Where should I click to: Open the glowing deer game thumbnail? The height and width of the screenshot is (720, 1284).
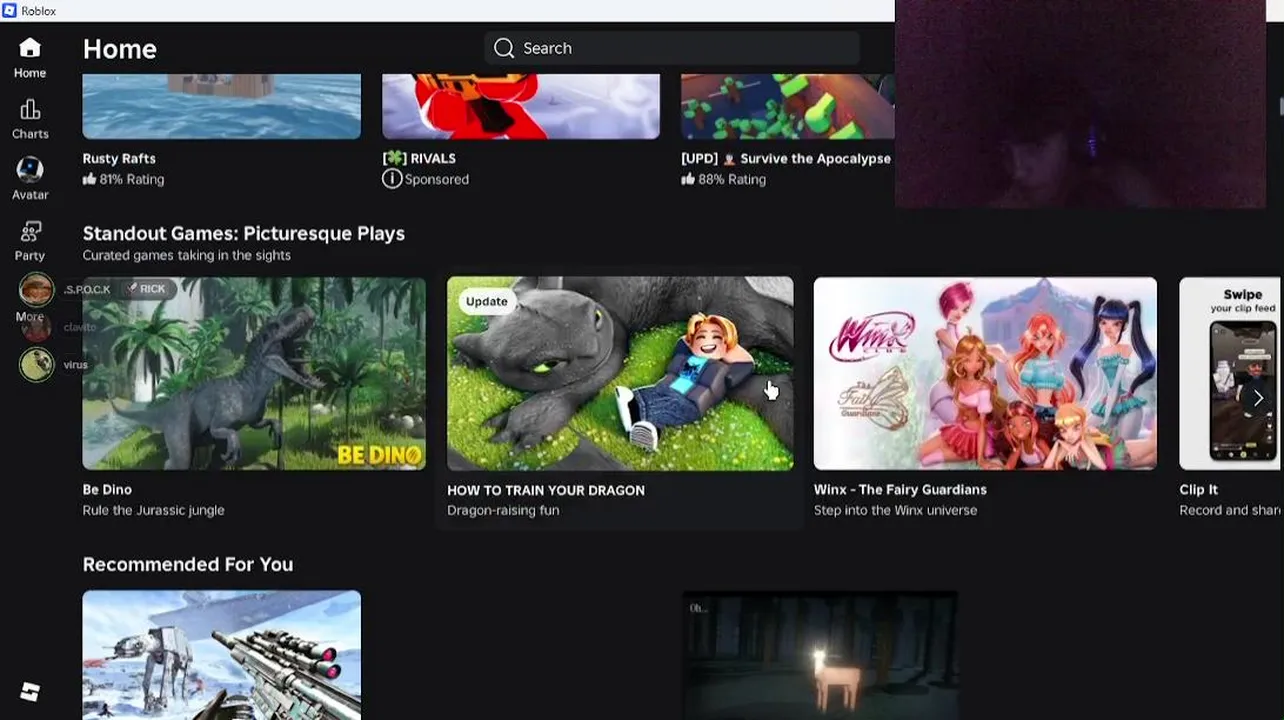pyautogui.click(x=821, y=655)
